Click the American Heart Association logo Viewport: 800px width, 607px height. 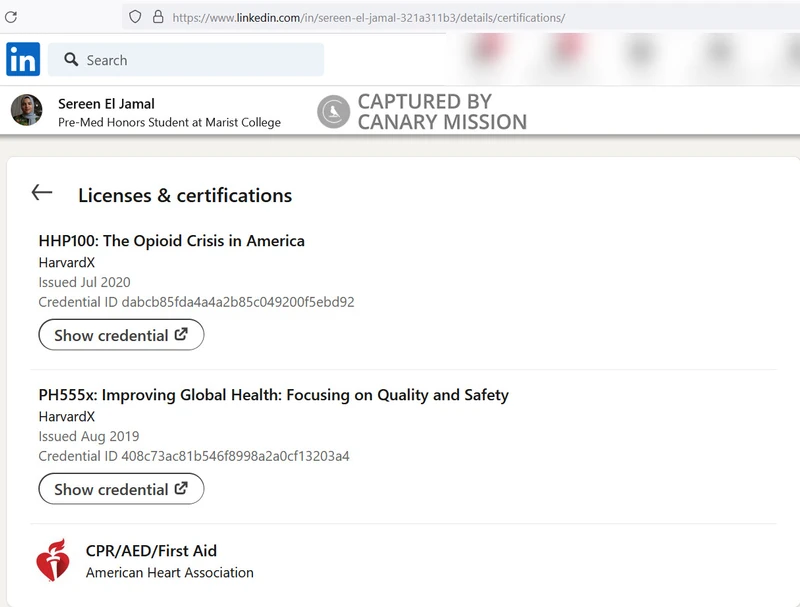point(53,560)
